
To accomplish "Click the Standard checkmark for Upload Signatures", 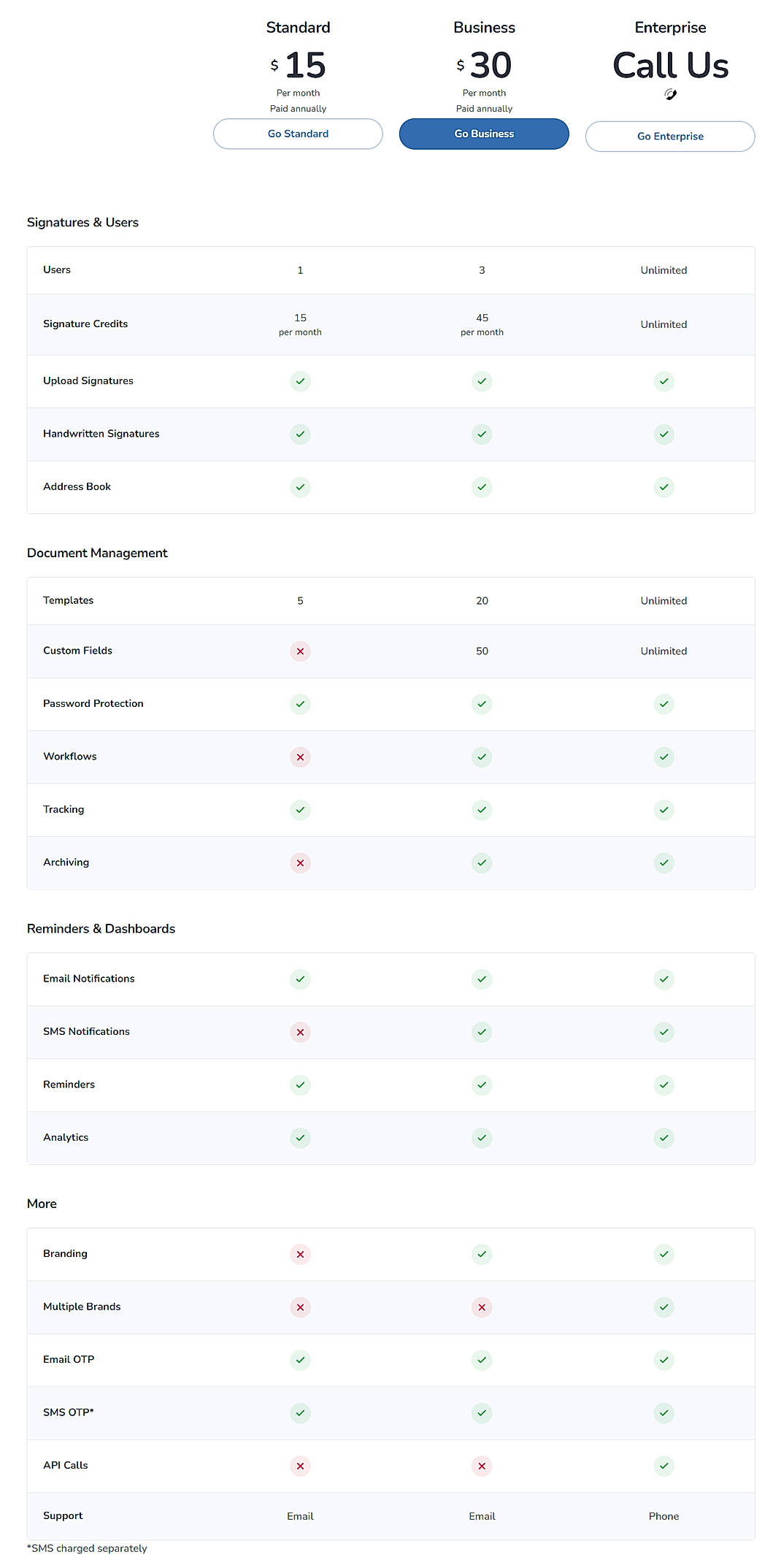I will 300,381.
